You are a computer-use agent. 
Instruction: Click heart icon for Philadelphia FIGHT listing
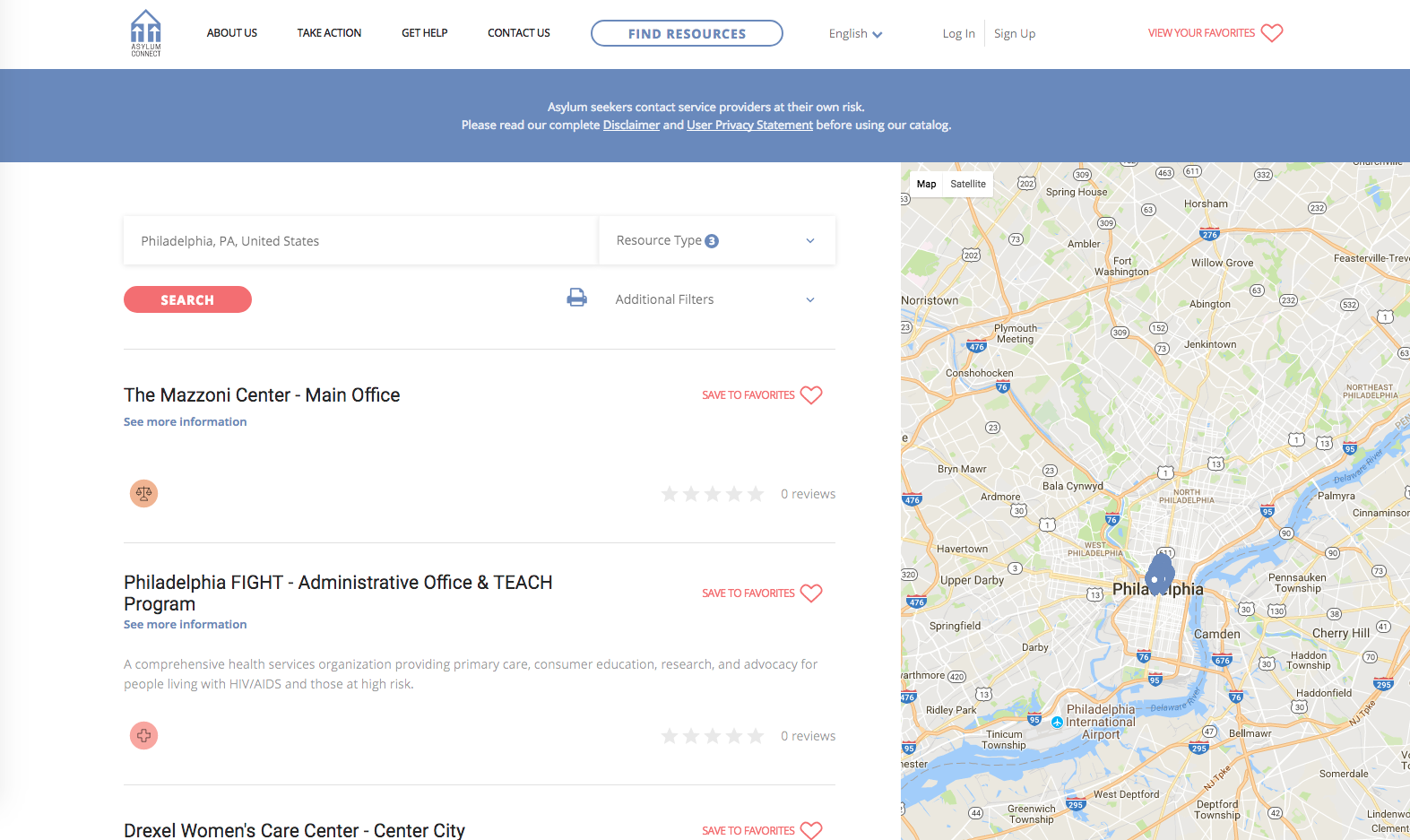(811, 593)
